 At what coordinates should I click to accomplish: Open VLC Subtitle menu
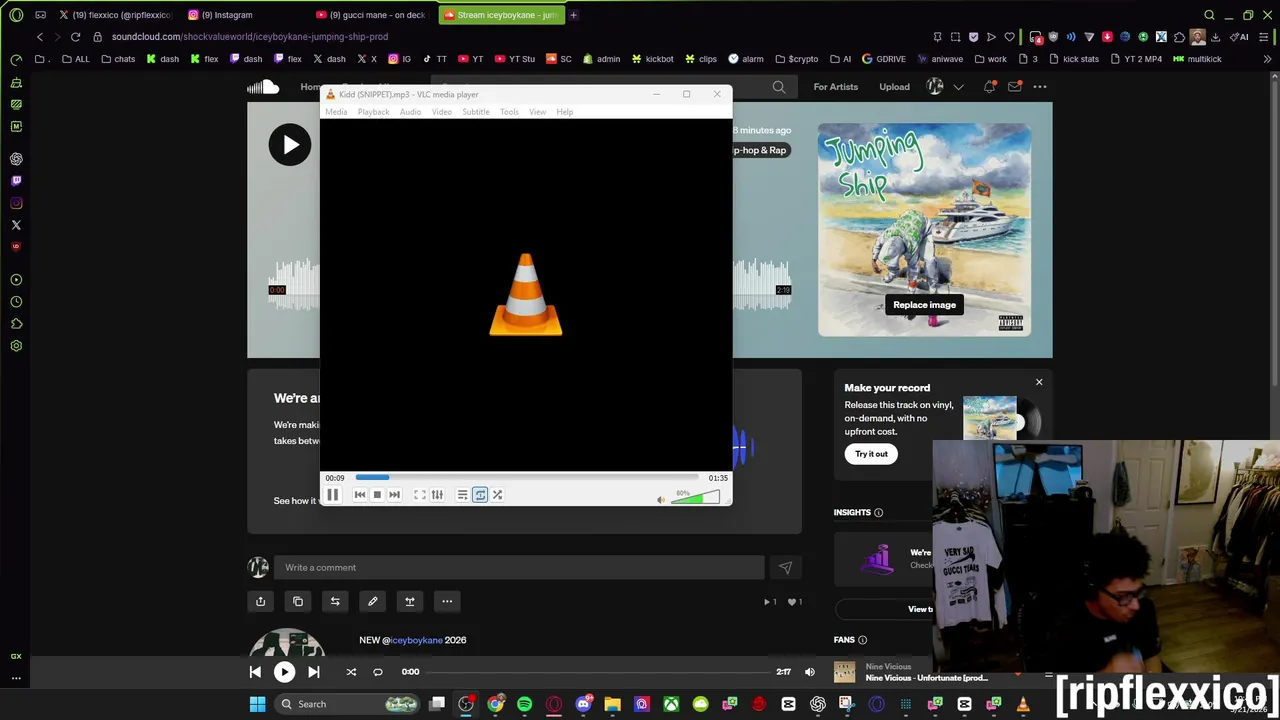point(475,112)
